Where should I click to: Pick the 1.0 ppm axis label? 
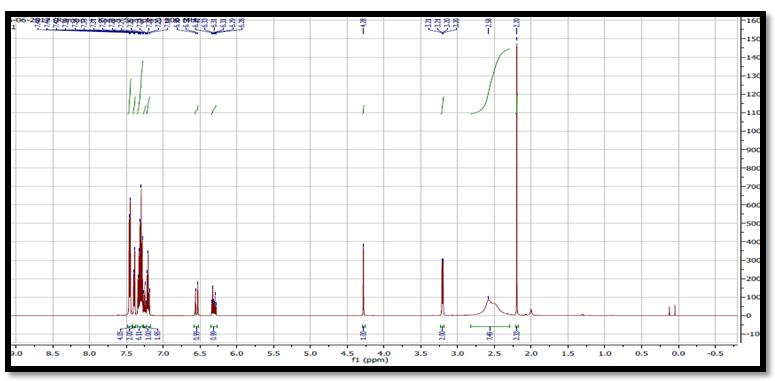click(604, 353)
